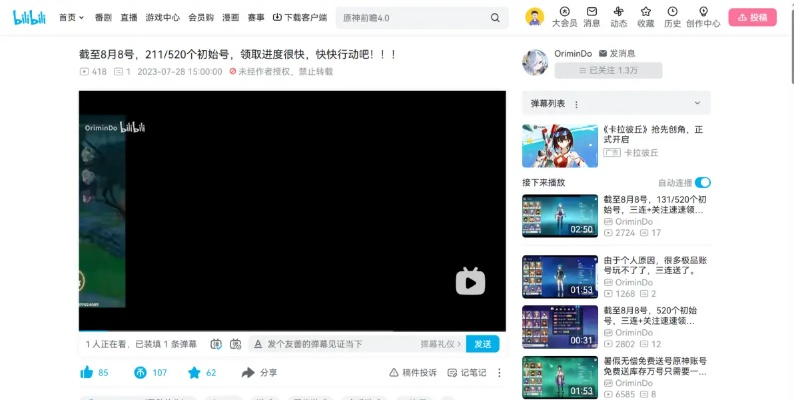Click the Bilibili TV play icon on video

point(470,282)
